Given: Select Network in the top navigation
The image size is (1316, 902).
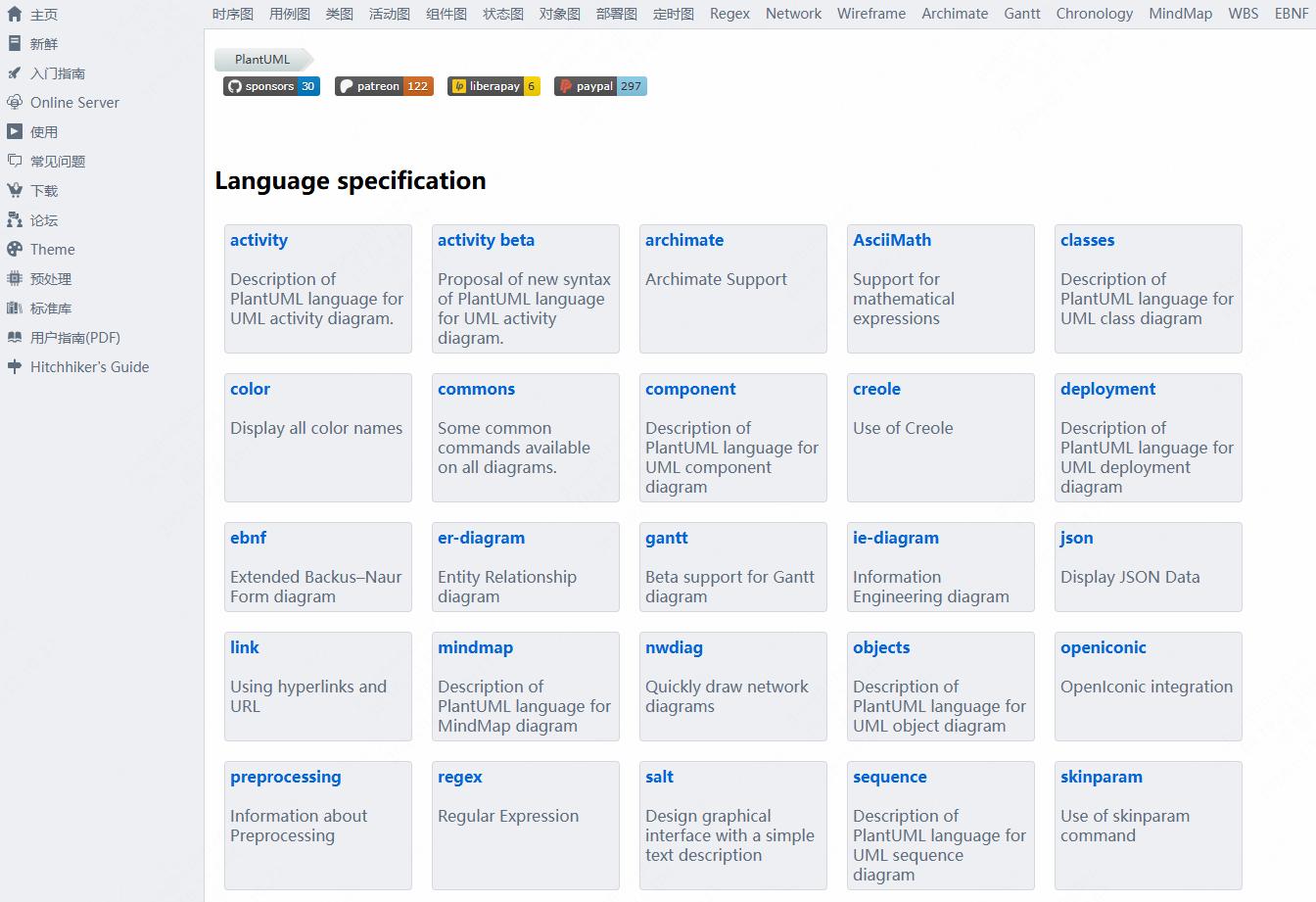Looking at the screenshot, I should [x=793, y=14].
